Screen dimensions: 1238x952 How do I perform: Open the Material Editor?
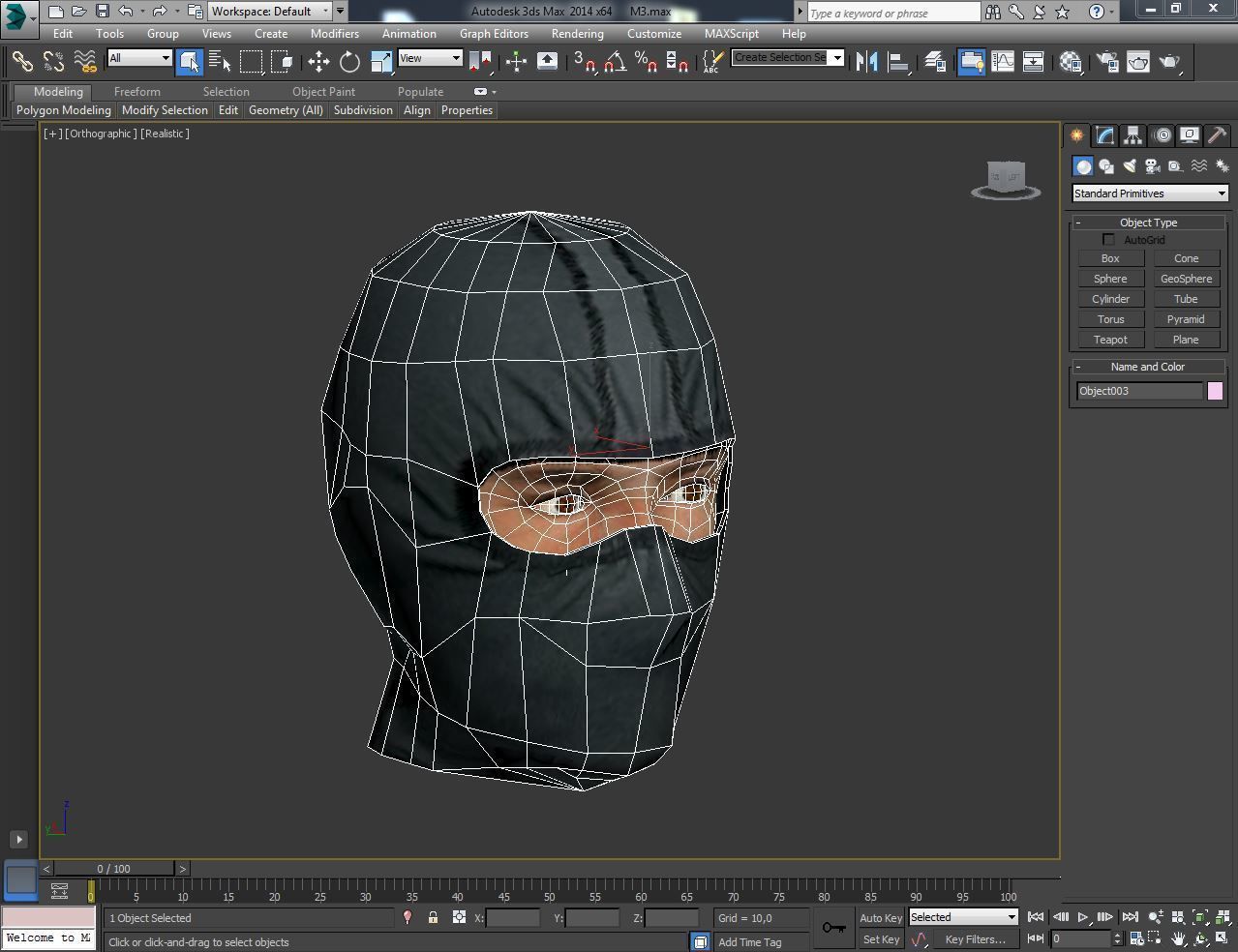pyautogui.click(x=1071, y=62)
